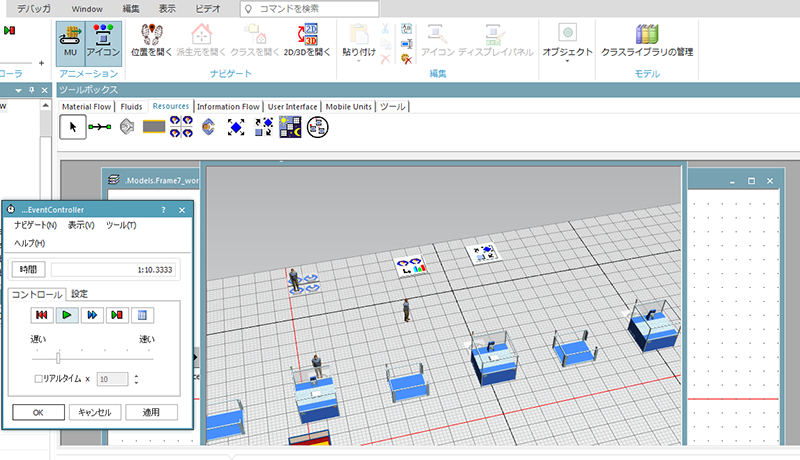This screenshot has height=460, width=800.
Task: Click キャンセル in EventController dialog
Action: [x=95, y=412]
